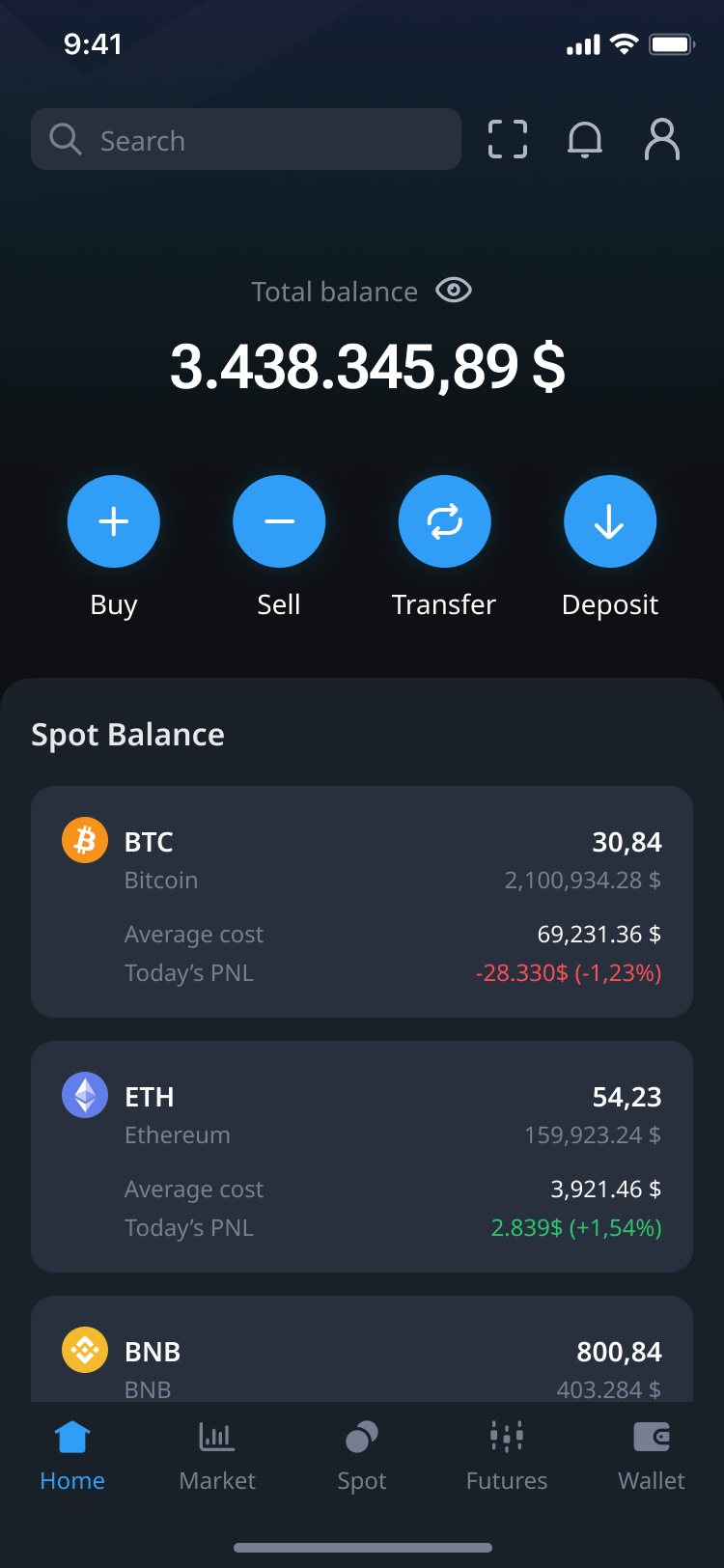
Task: Open the QR scan icon
Action: [x=508, y=139]
